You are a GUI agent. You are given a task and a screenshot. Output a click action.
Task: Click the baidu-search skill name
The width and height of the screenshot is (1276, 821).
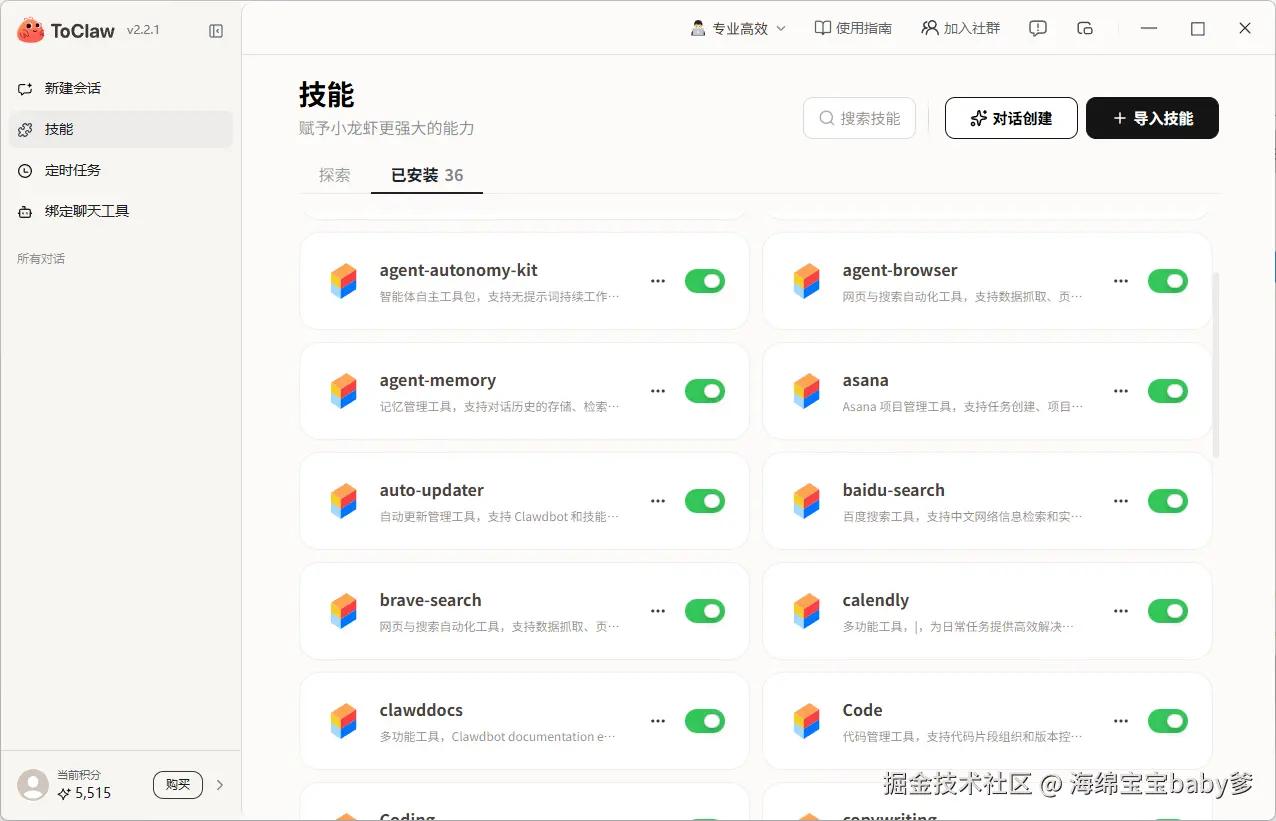[894, 491]
